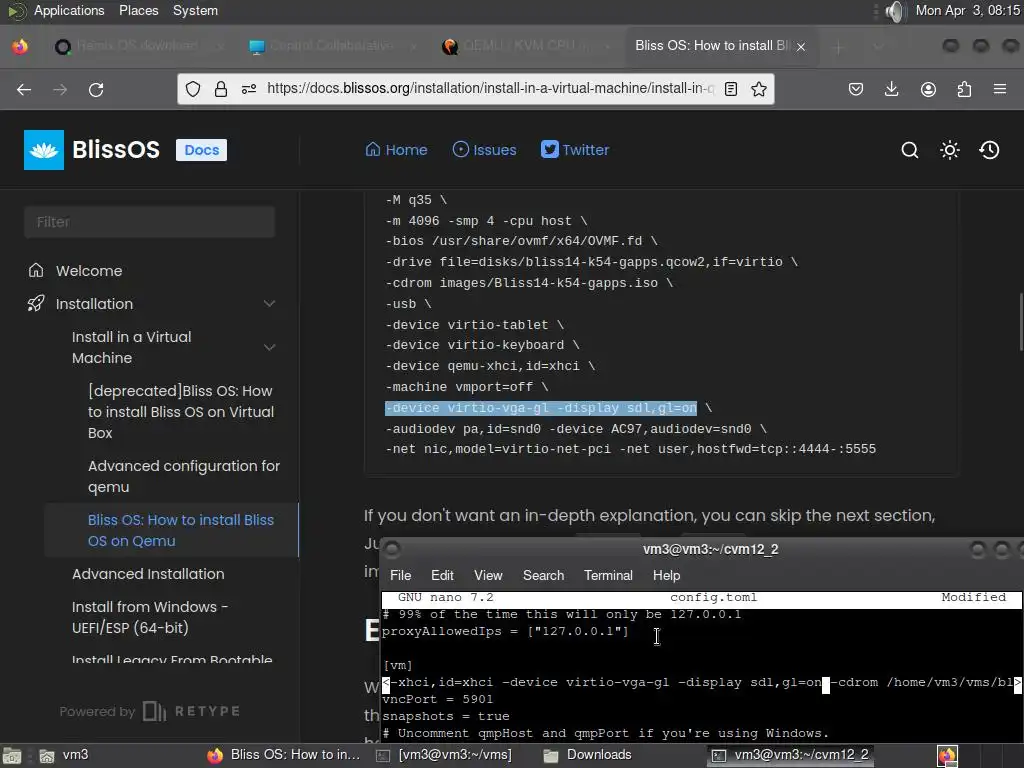Switch to vm3@vm3:~/vms terminal taskbar item

tap(444, 755)
